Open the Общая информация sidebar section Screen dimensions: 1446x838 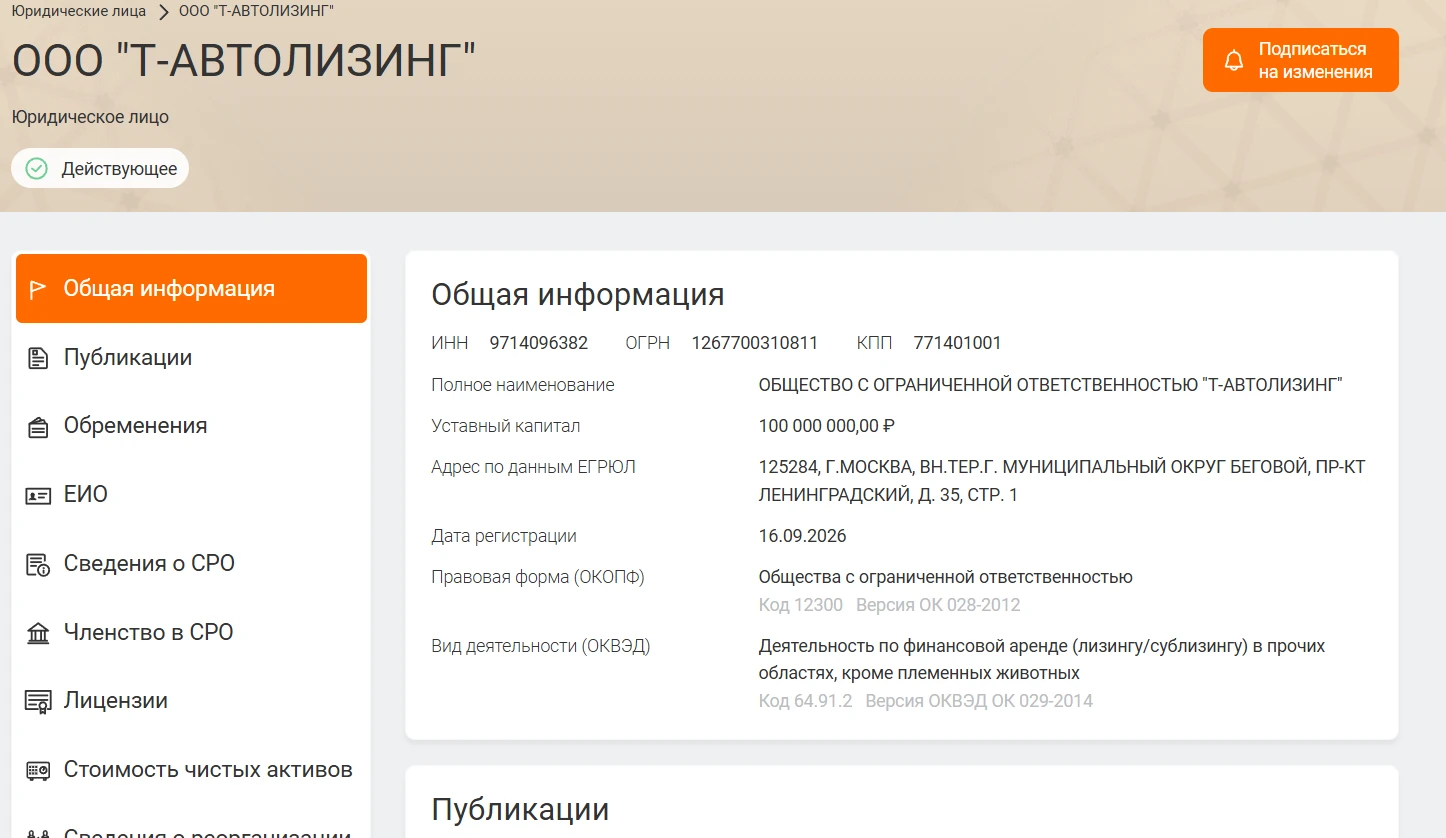(x=191, y=289)
